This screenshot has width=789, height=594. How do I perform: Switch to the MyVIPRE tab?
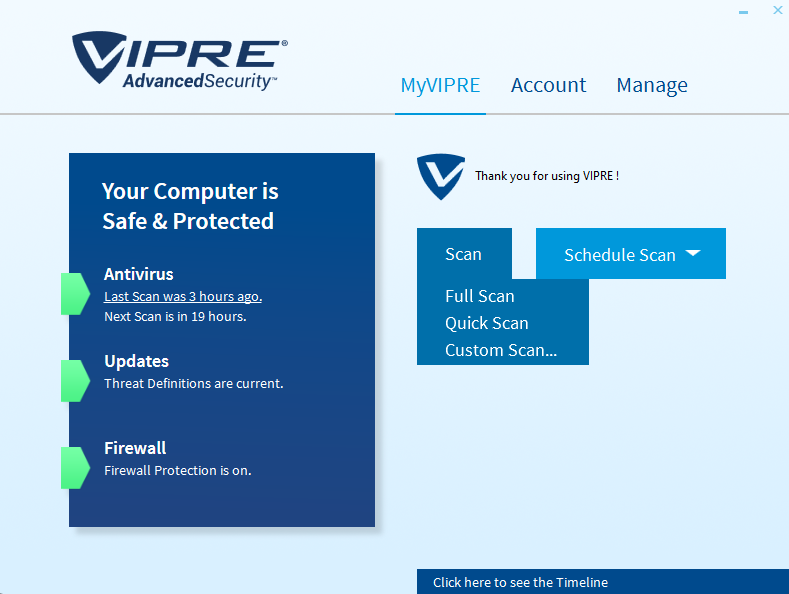440,85
